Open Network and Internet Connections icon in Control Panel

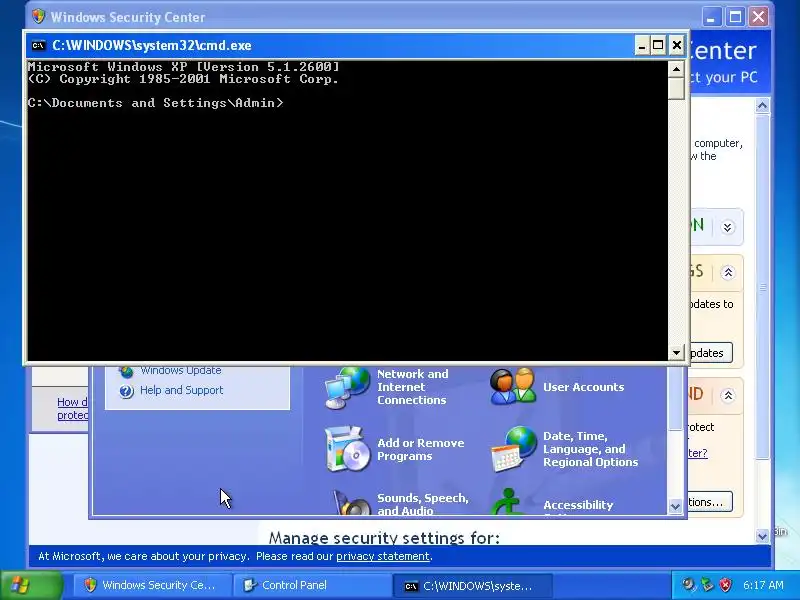[x=347, y=388]
